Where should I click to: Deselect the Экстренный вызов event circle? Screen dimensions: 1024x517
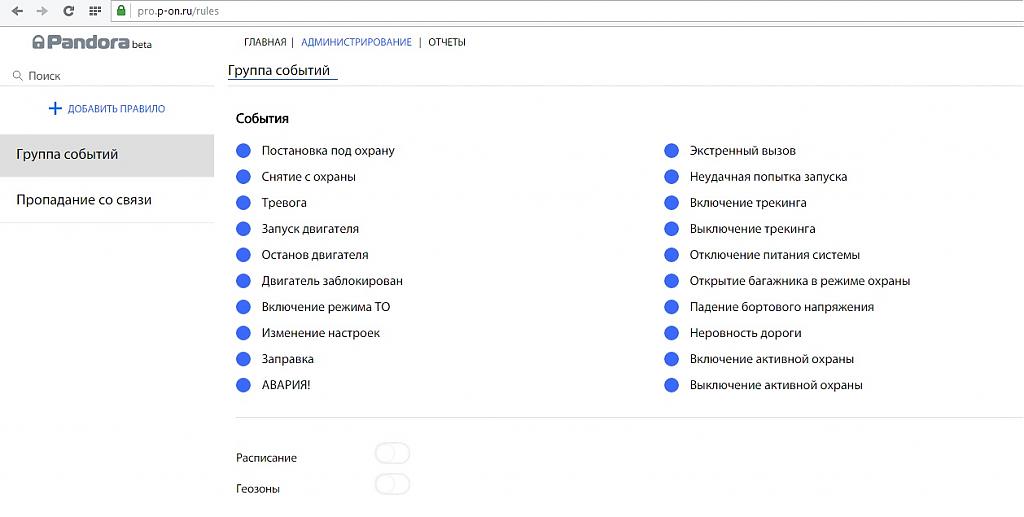671,151
